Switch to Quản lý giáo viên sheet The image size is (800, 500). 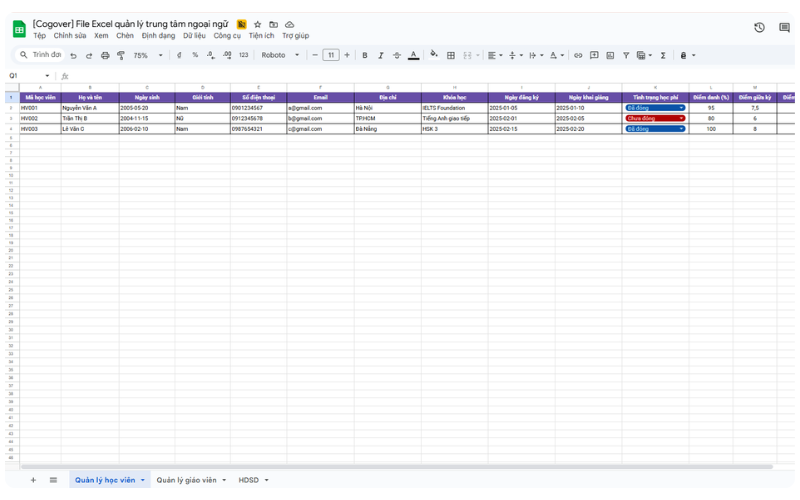[x=190, y=480]
